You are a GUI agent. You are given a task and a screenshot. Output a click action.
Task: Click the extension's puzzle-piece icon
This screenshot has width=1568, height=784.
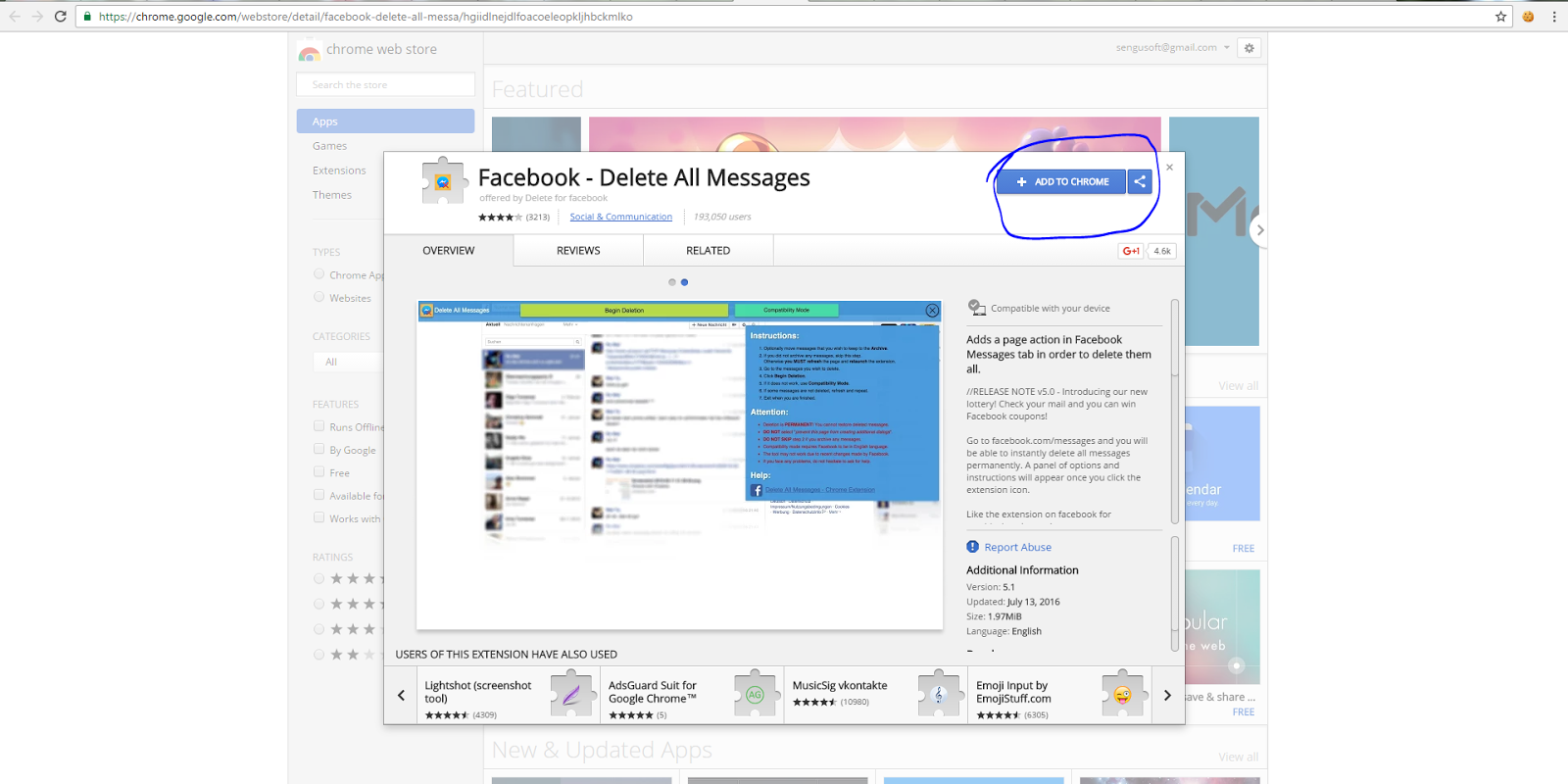click(x=443, y=180)
